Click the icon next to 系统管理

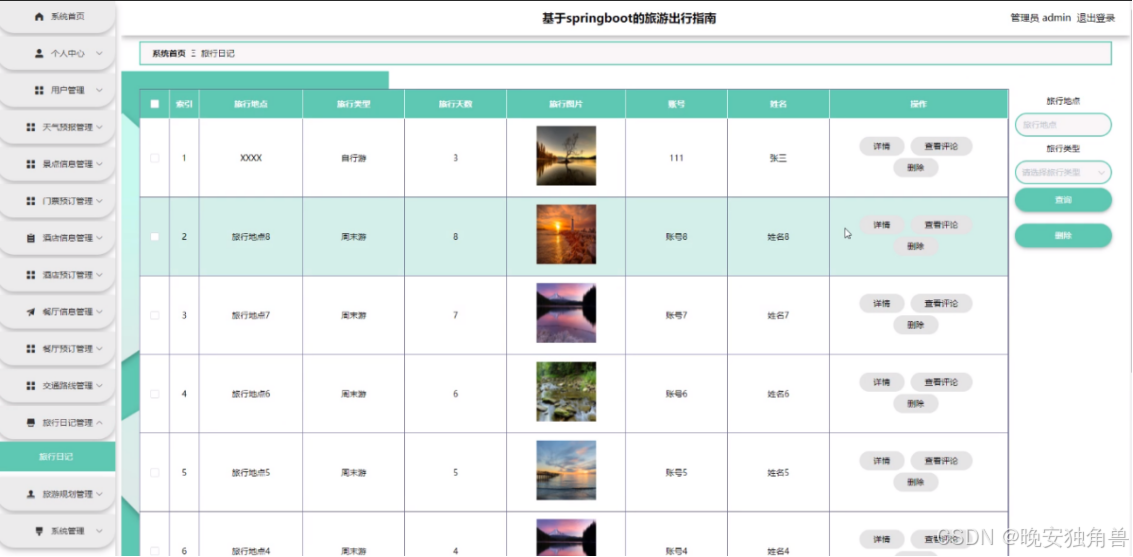pos(39,531)
